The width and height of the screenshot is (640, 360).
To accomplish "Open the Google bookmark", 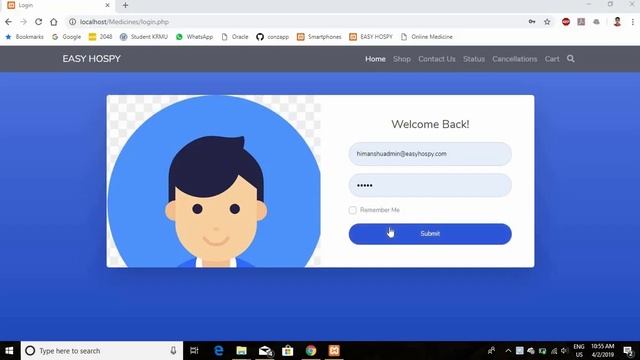I will tap(67, 37).
